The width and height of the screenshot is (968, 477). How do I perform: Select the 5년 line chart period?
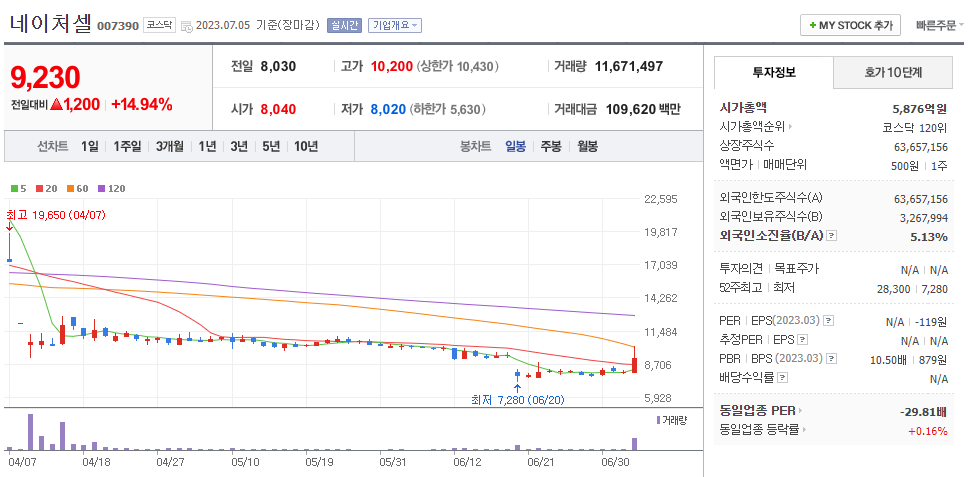click(271, 147)
